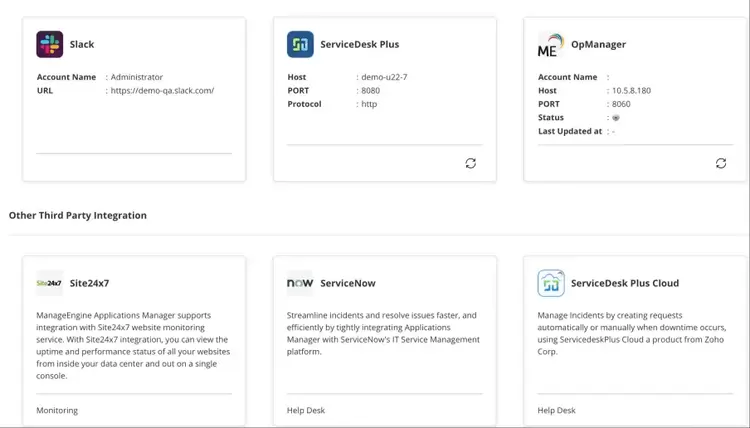Click the Slack logo icon

pyautogui.click(x=50, y=44)
